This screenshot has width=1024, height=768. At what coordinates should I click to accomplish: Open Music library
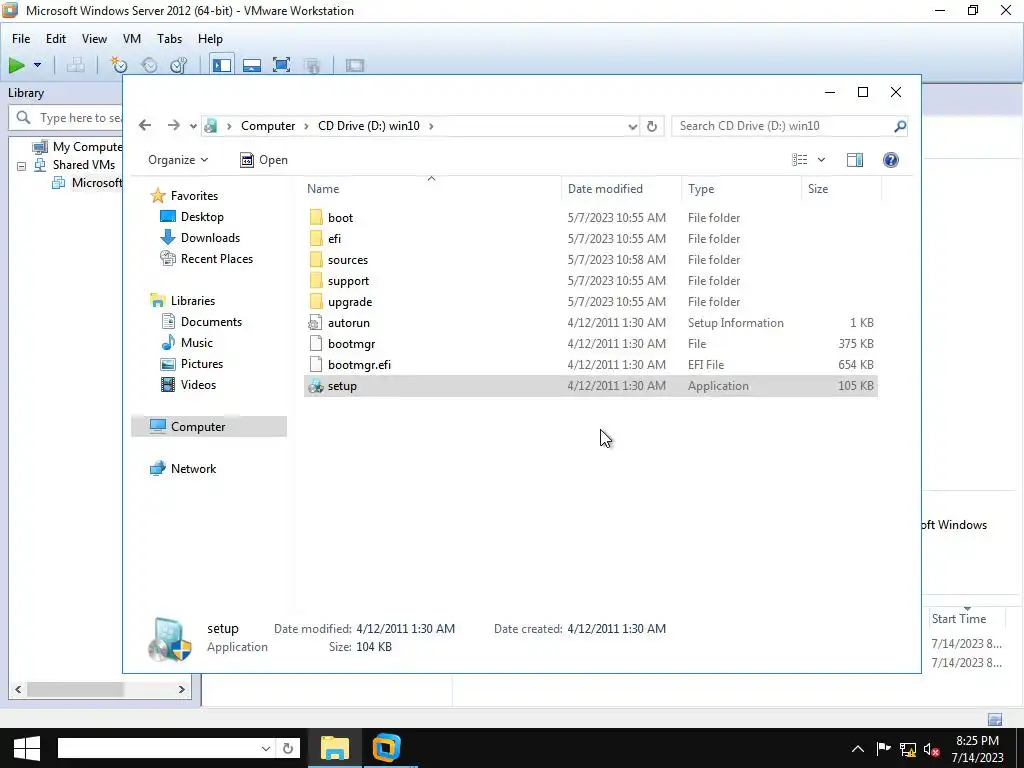point(187,342)
